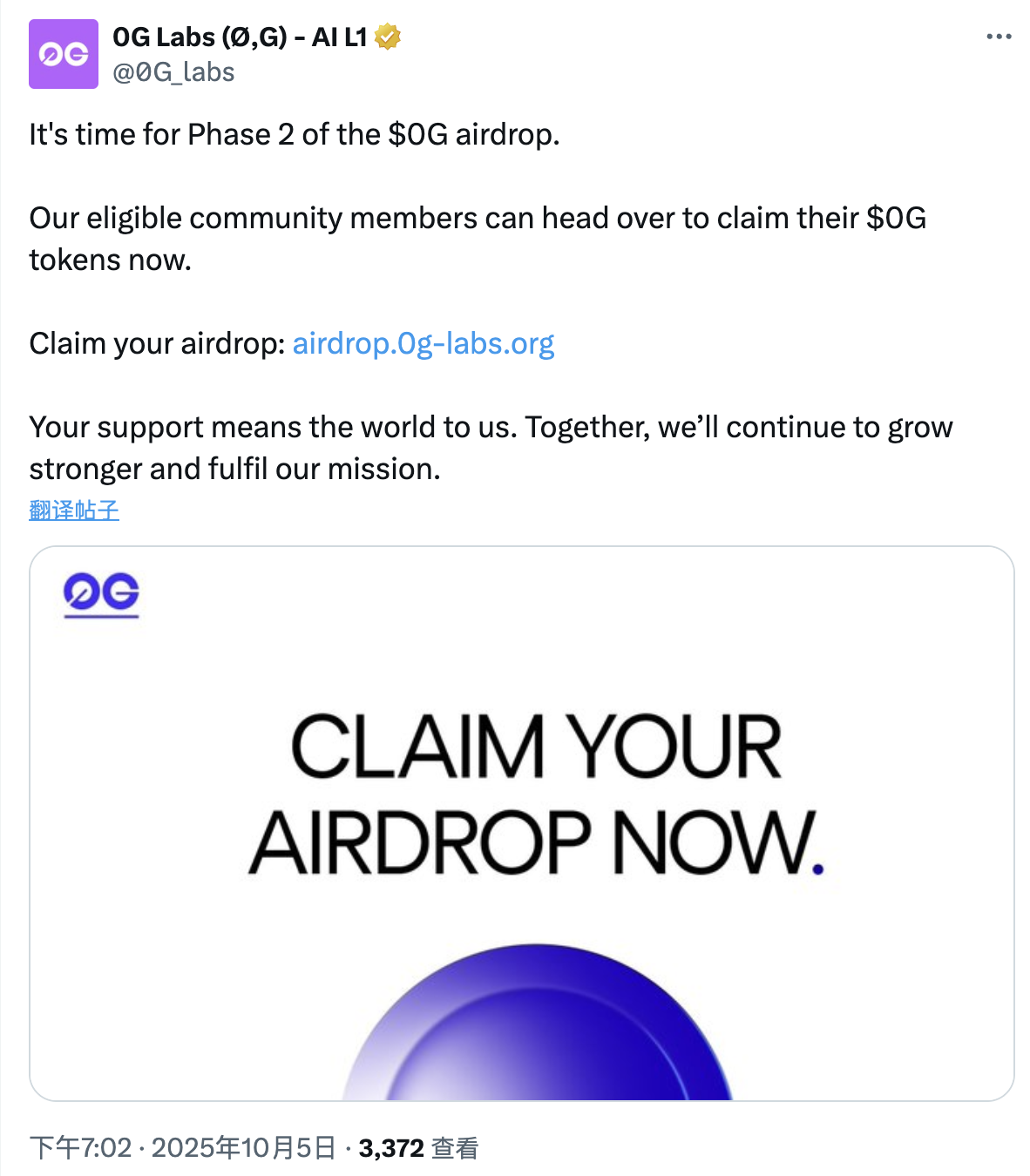The height and width of the screenshot is (1176, 1030).
Task: Click the "下午7:02" post time
Action: tap(80, 1148)
